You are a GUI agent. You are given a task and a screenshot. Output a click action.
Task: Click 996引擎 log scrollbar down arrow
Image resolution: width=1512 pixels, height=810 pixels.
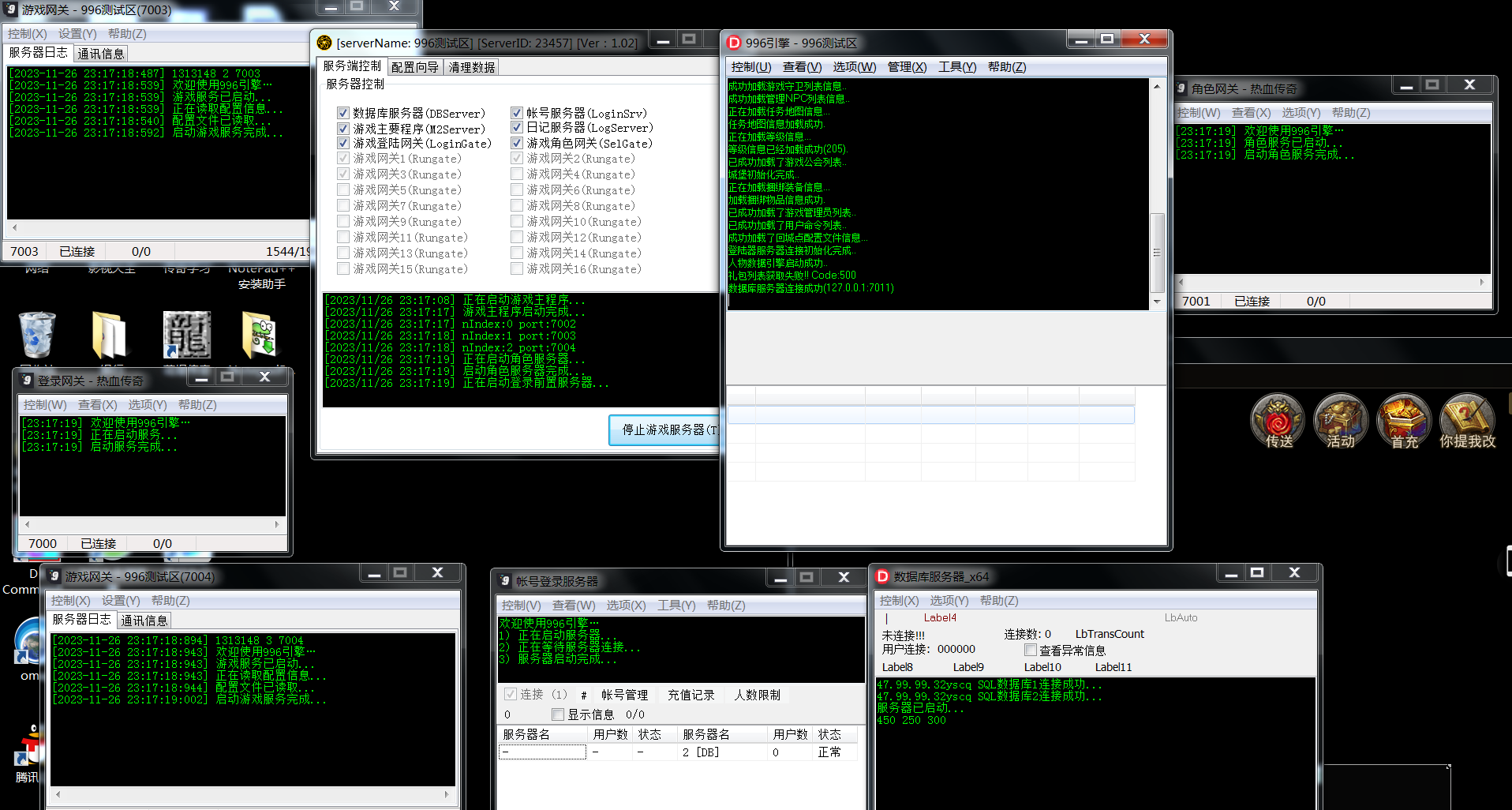pyautogui.click(x=1157, y=302)
